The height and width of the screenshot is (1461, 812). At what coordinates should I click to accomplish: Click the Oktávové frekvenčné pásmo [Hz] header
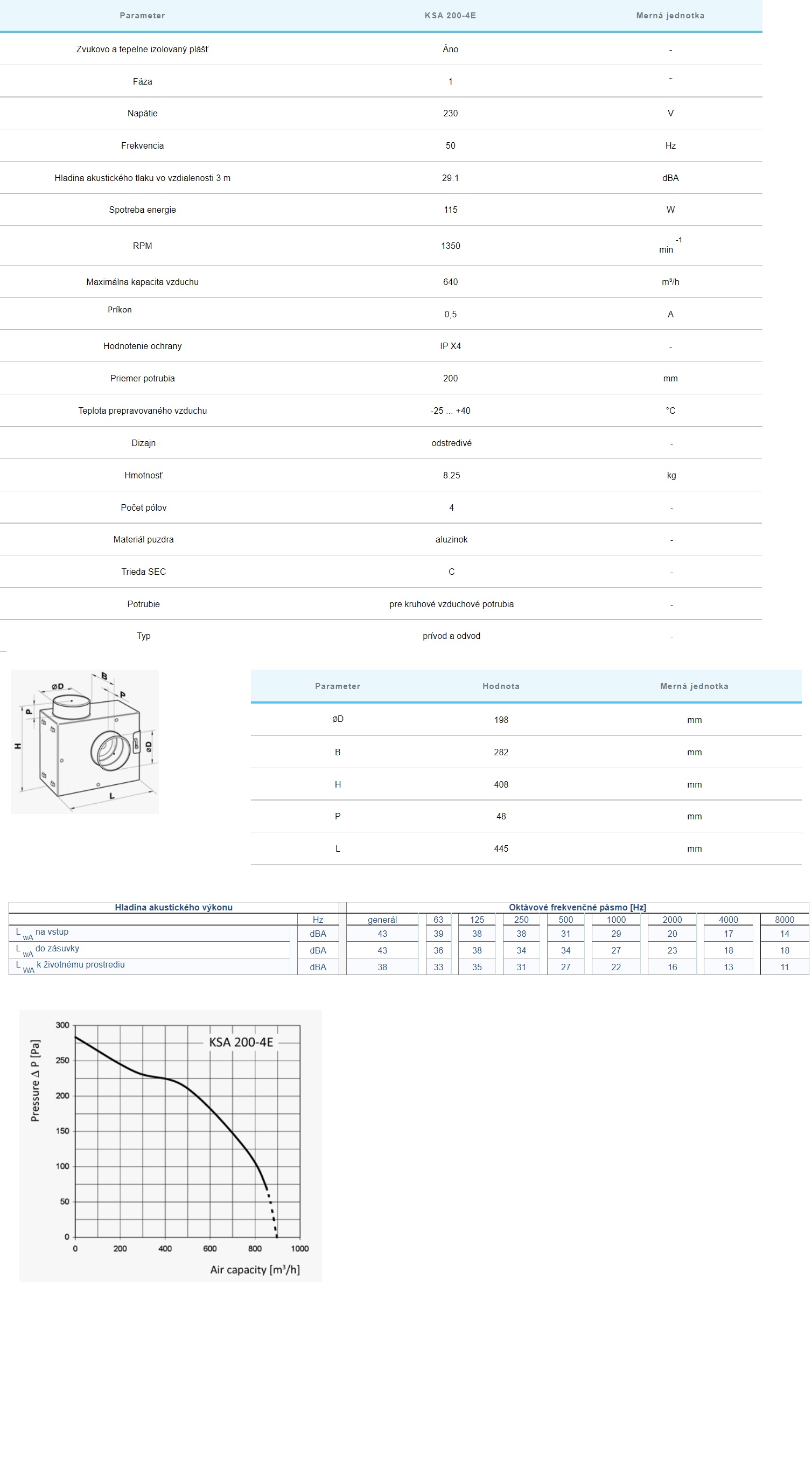click(577, 907)
